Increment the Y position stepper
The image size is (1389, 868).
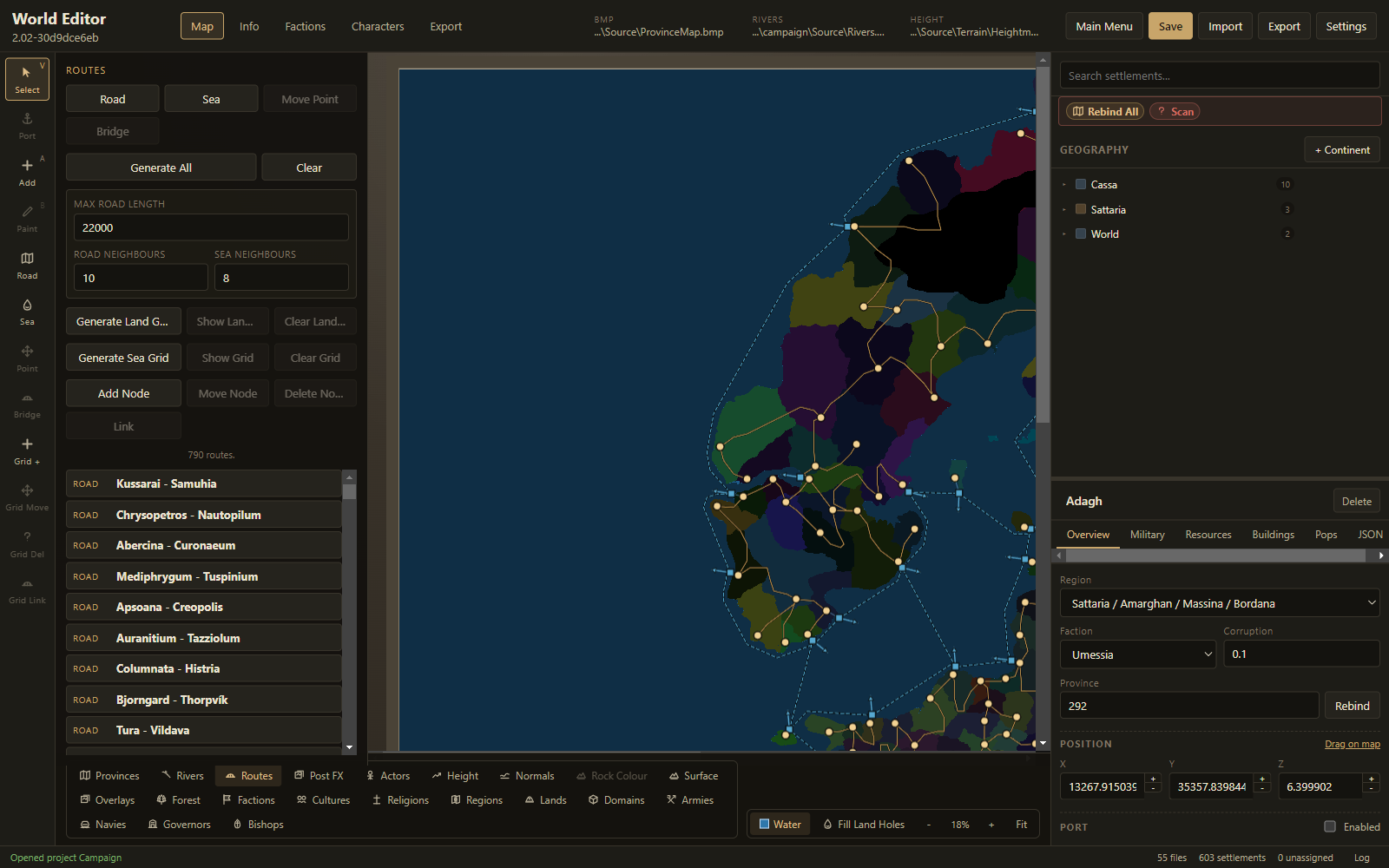[1262, 779]
